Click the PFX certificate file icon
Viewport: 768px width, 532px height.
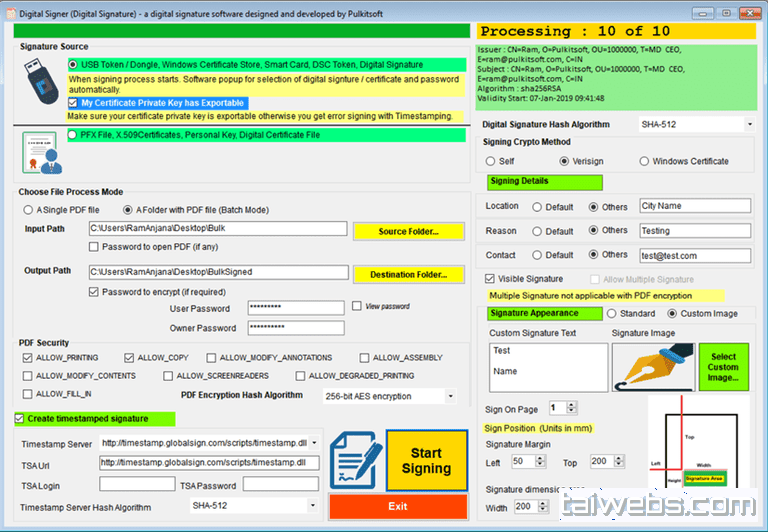coord(41,150)
